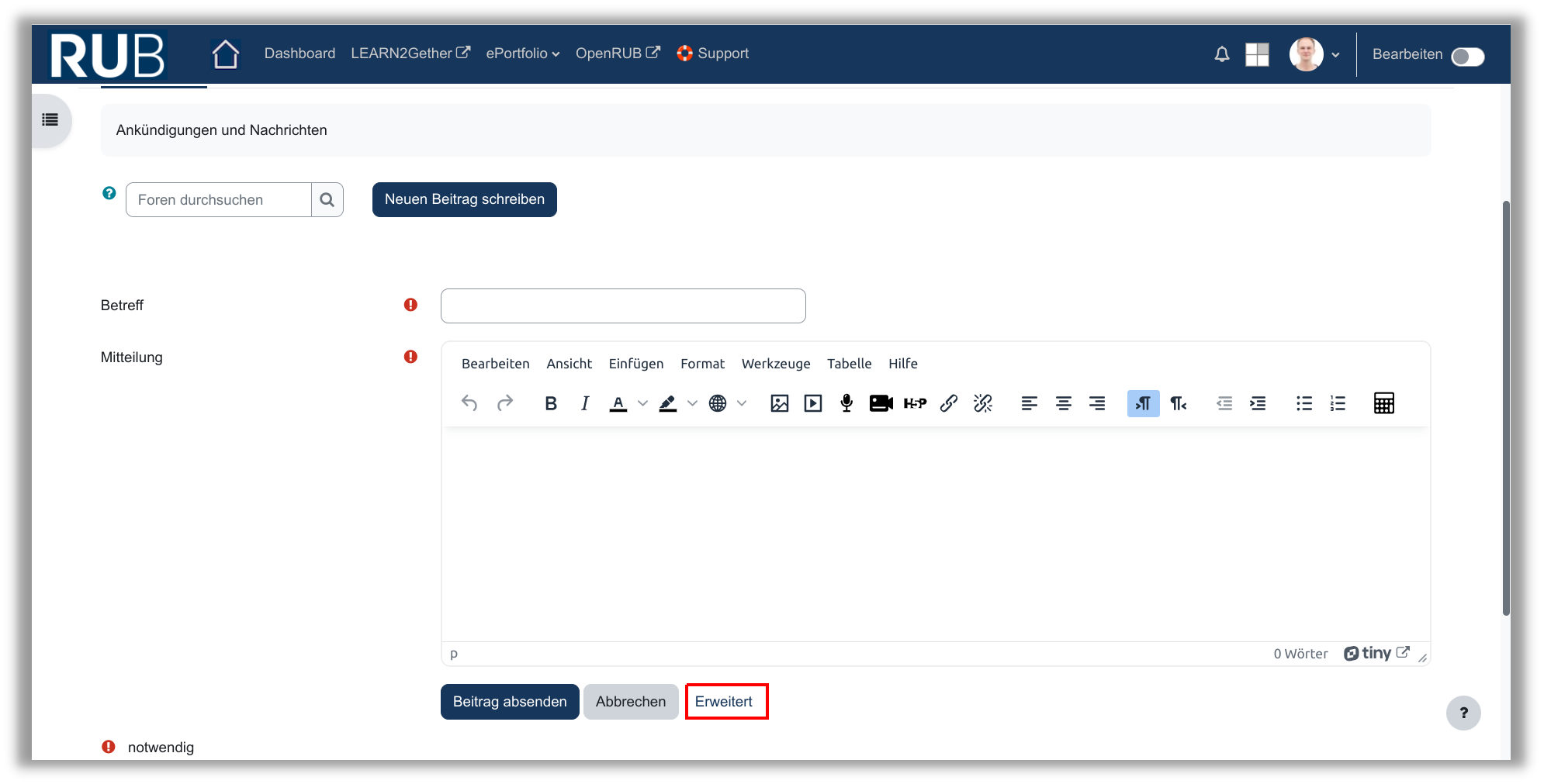Click the Bold formatting icon
This screenshot has width=1544, height=784.
(551, 403)
